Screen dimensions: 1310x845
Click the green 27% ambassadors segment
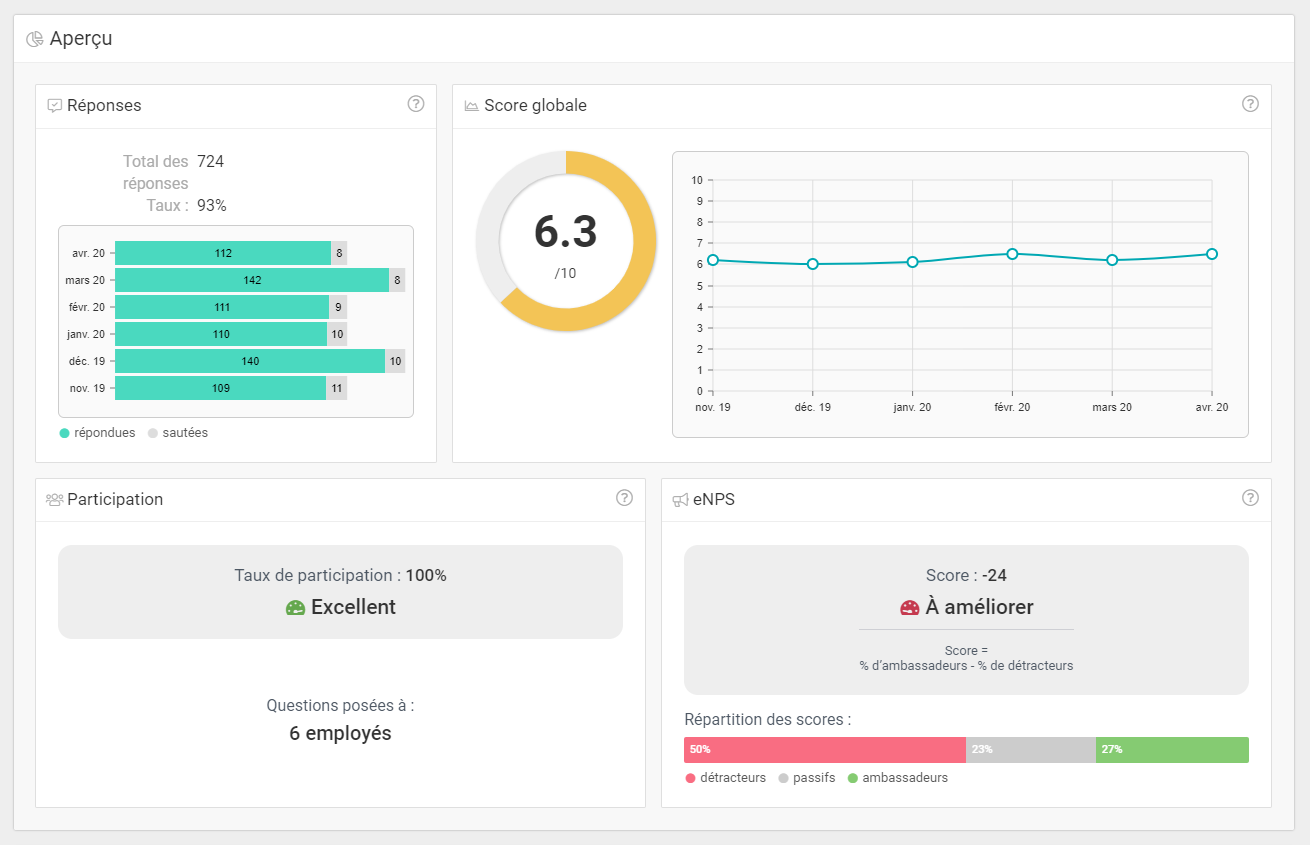1172,750
